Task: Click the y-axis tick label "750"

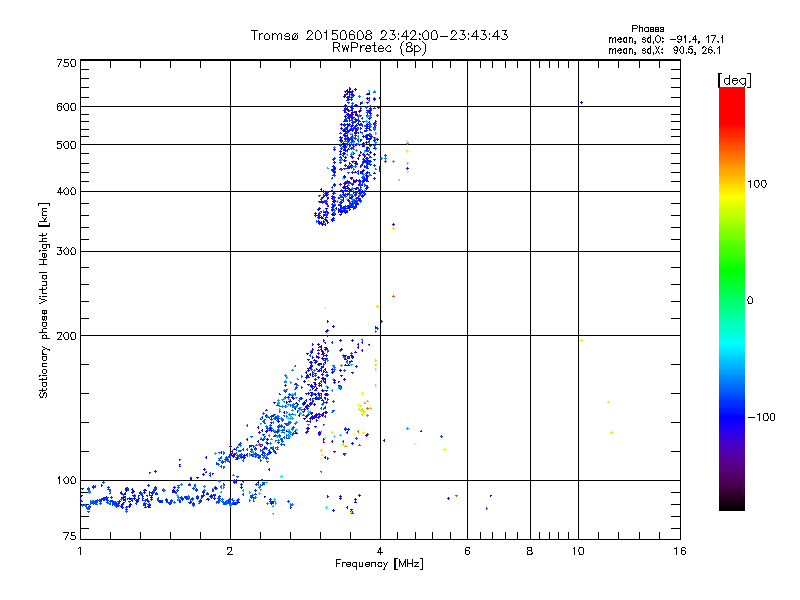Action: pos(66,63)
